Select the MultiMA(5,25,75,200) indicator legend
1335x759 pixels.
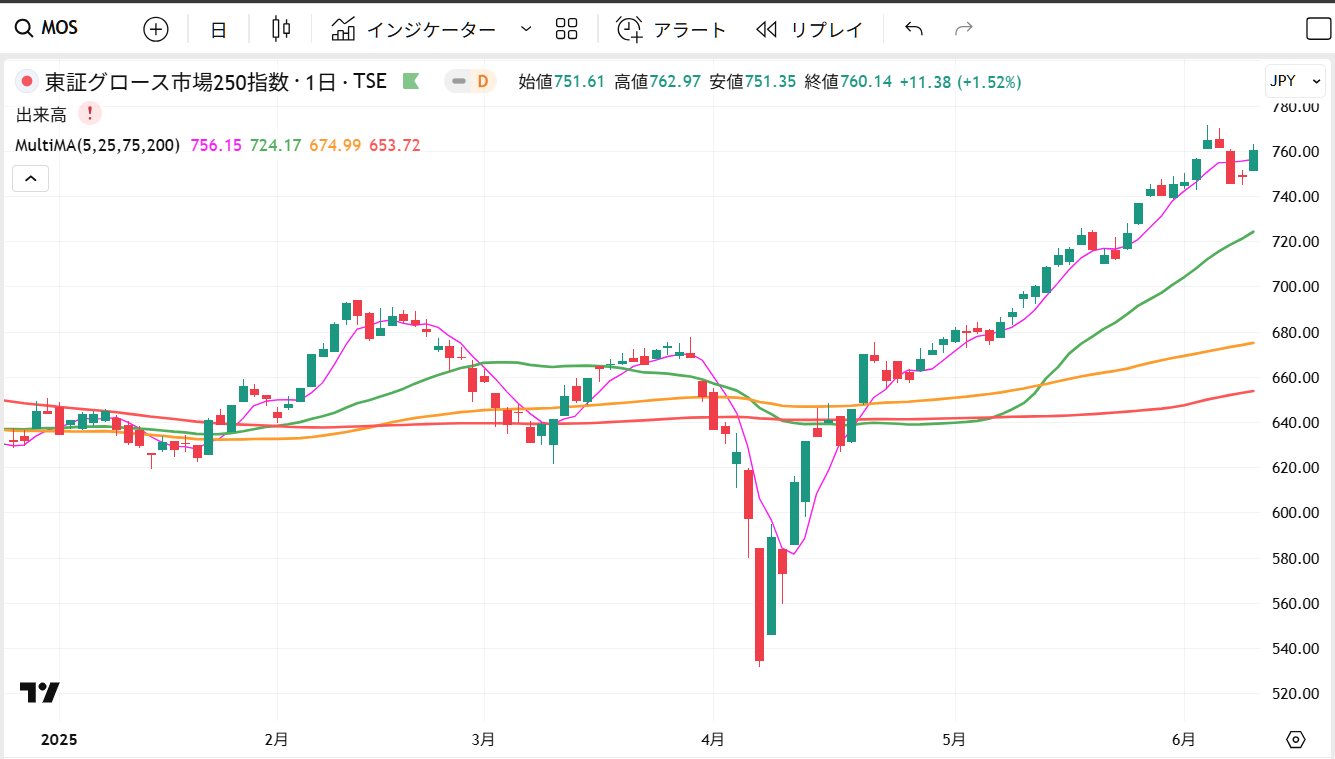tap(98, 145)
